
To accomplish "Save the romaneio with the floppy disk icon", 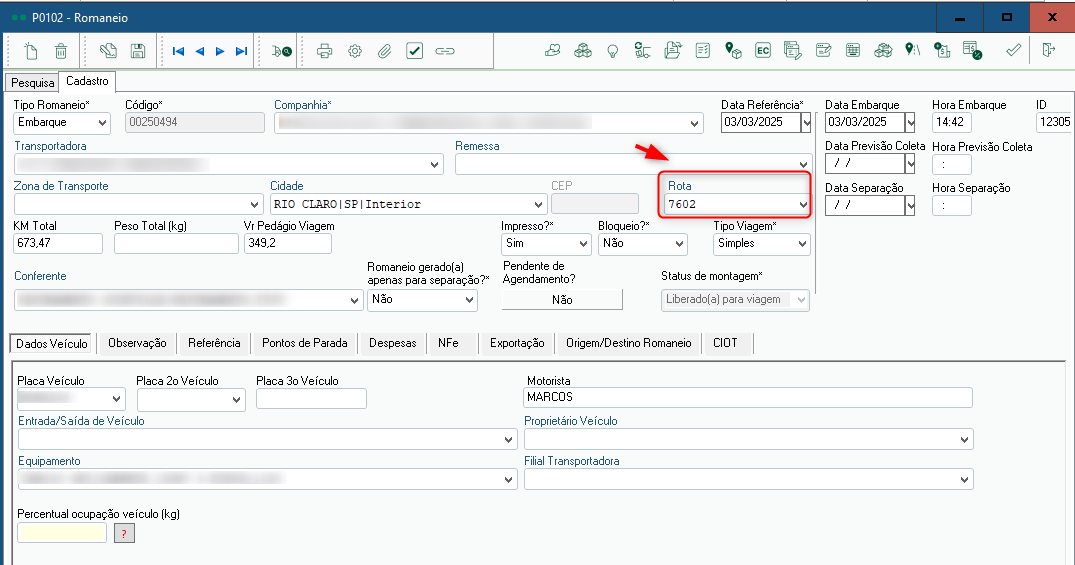I will [138, 51].
